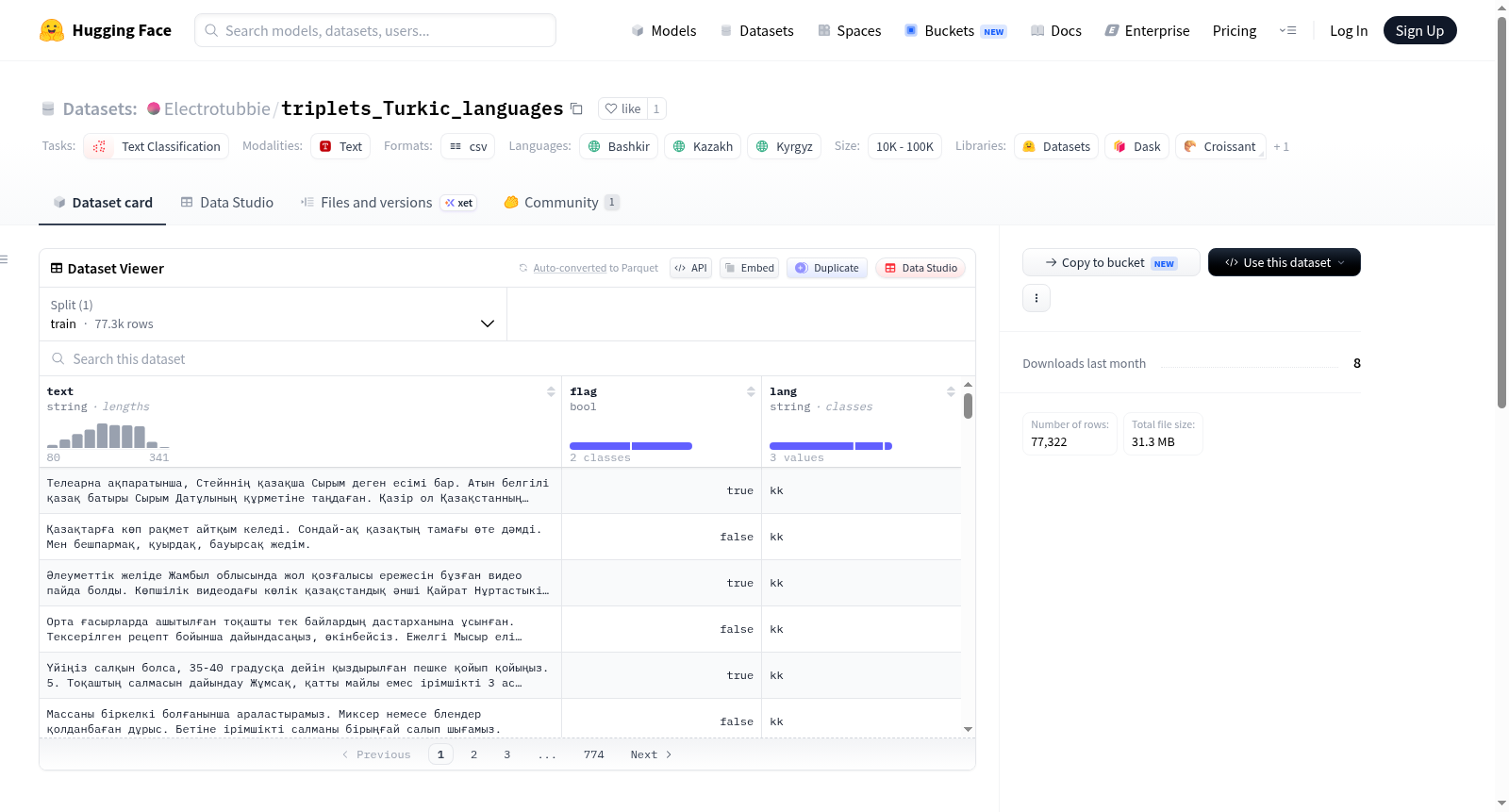Expand the Split train dropdown

tap(274, 314)
